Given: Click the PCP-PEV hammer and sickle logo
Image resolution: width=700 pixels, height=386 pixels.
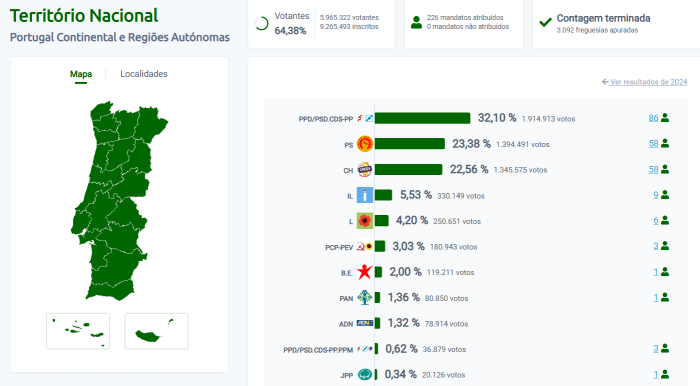Looking at the screenshot, I should pyautogui.click(x=361, y=246).
